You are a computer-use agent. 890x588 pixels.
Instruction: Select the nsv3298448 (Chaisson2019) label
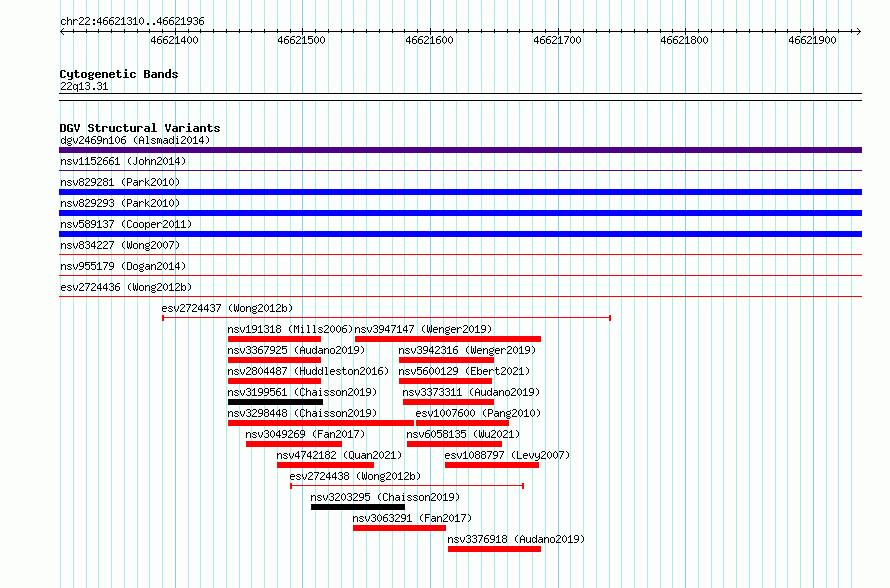(x=302, y=413)
